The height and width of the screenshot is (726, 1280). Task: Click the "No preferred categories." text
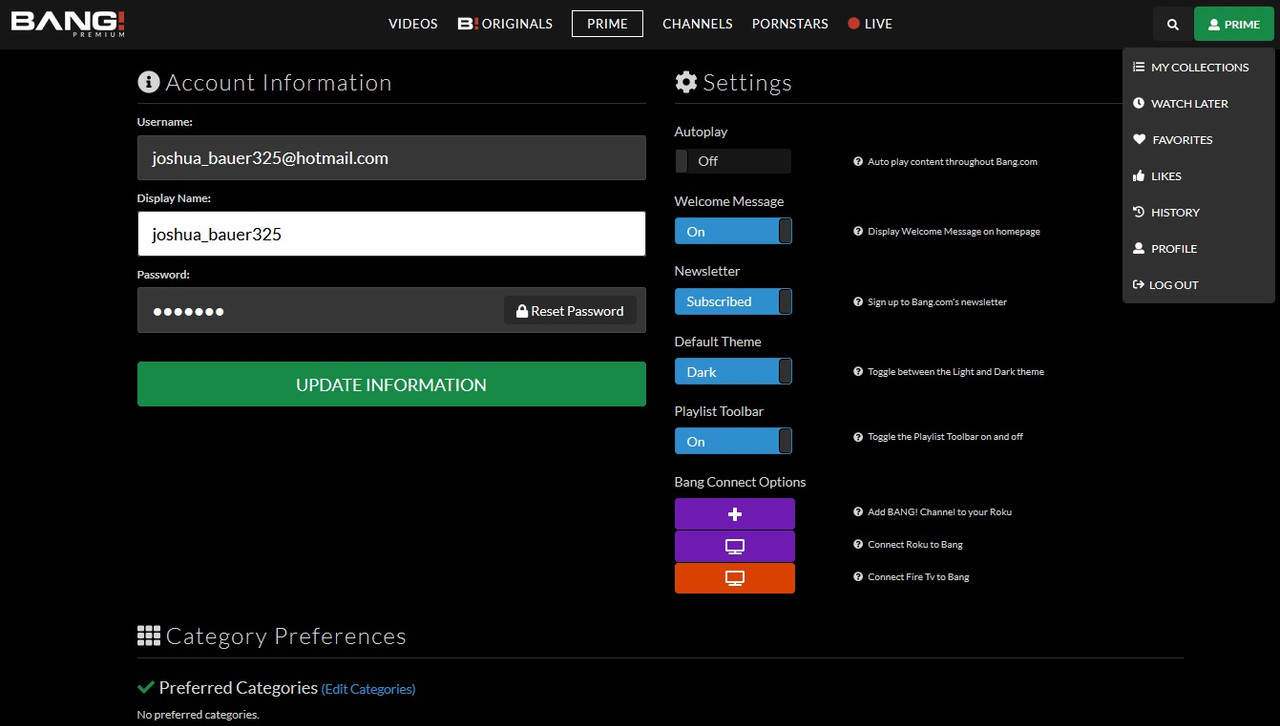click(198, 714)
